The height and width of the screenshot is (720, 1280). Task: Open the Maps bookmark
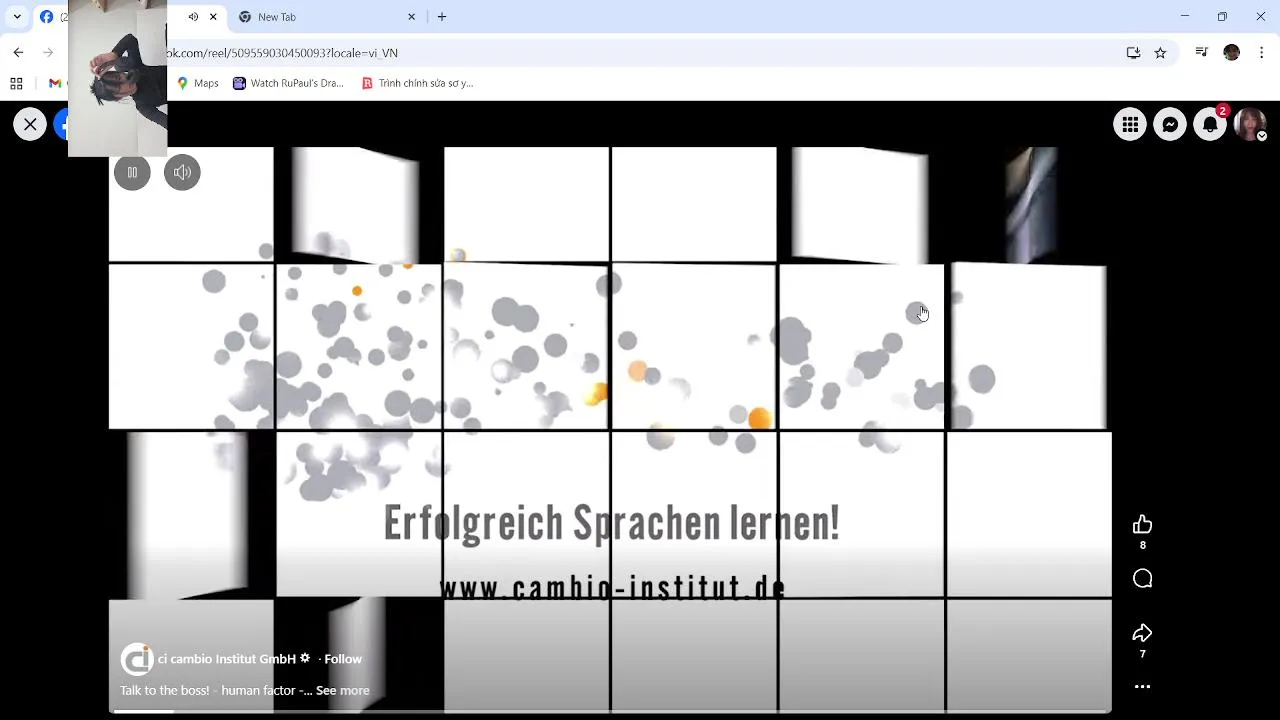tap(198, 83)
